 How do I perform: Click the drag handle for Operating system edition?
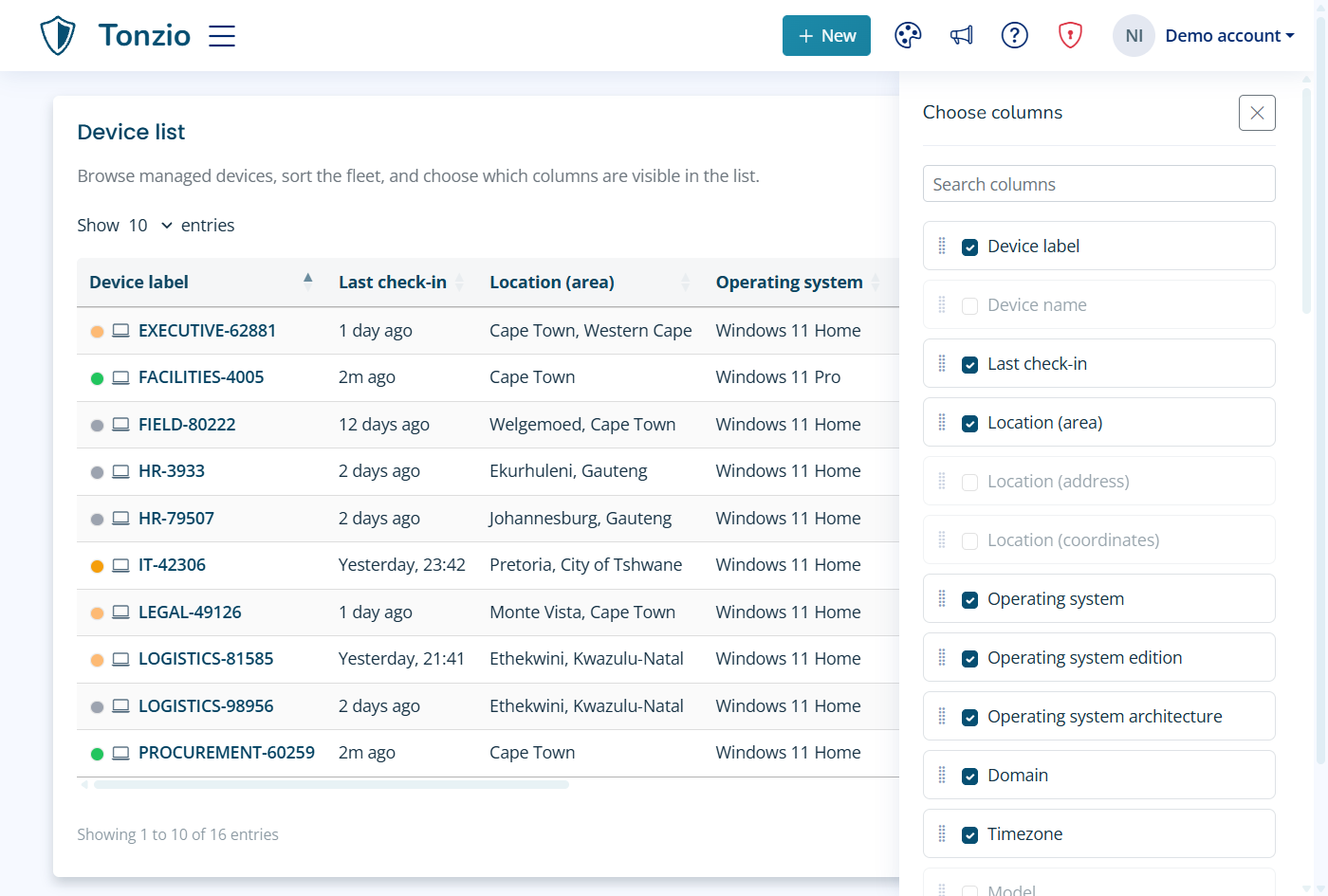942,658
